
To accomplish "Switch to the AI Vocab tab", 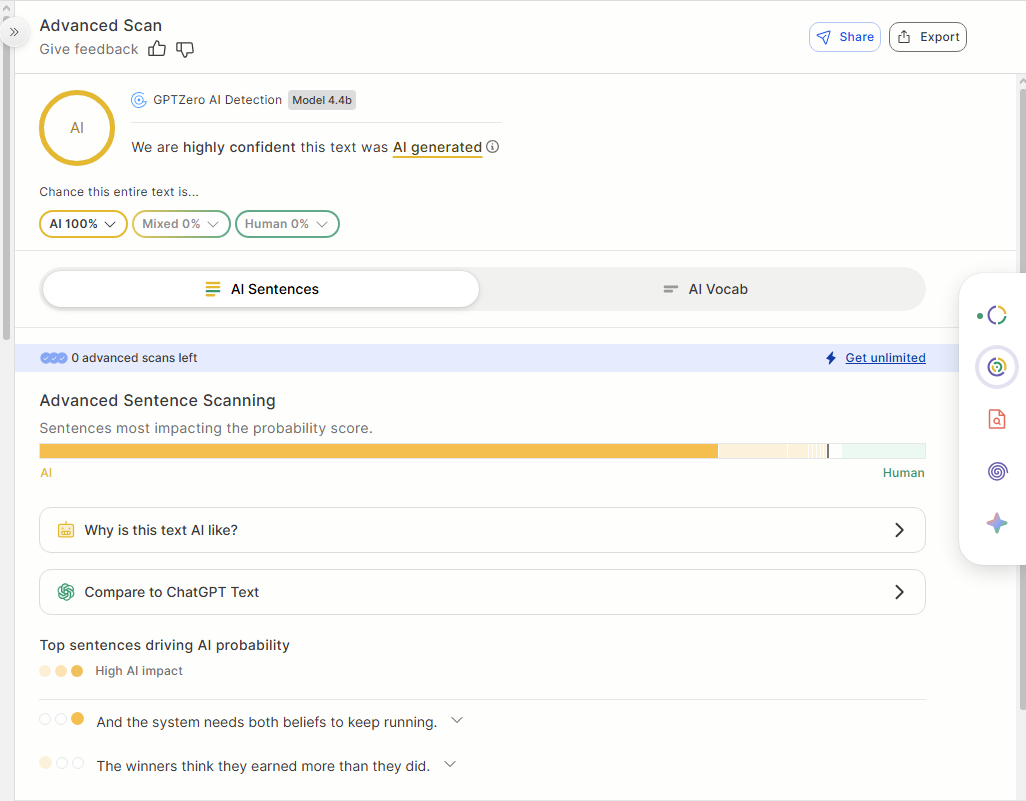I will pyautogui.click(x=705, y=289).
